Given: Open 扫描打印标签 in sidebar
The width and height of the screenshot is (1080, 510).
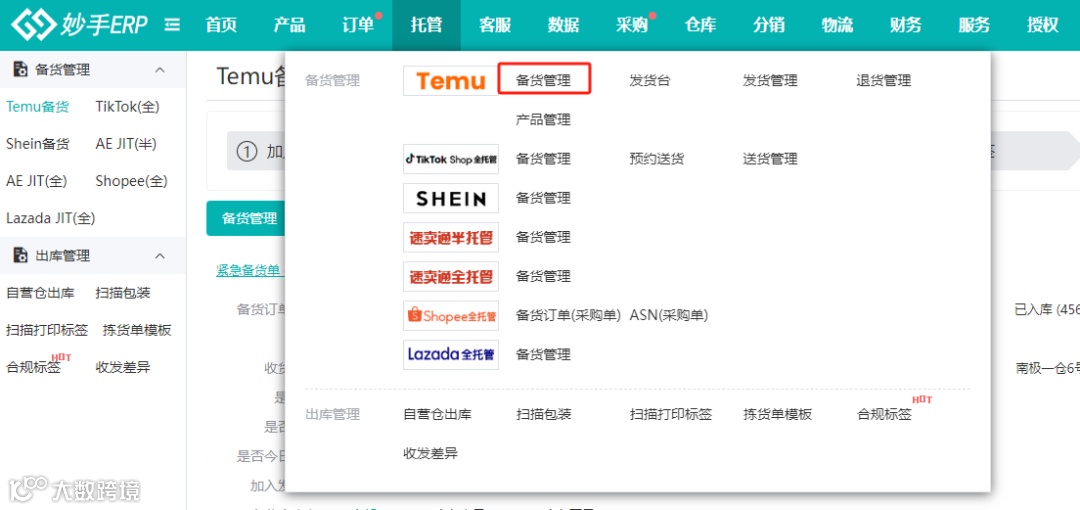Looking at the screenshot, I should click(47, 330).
